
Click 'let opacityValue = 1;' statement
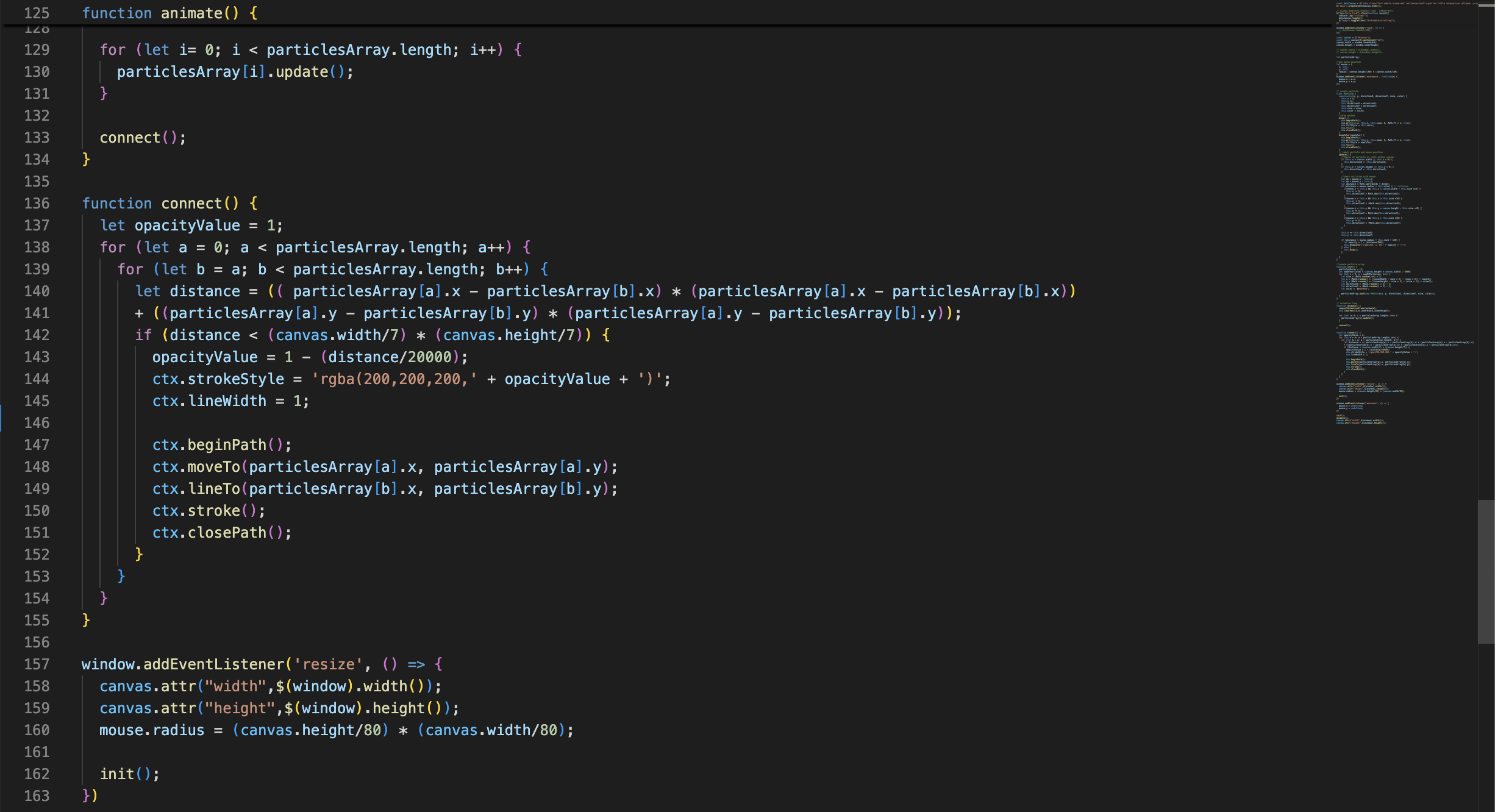(x=191, y=226)
